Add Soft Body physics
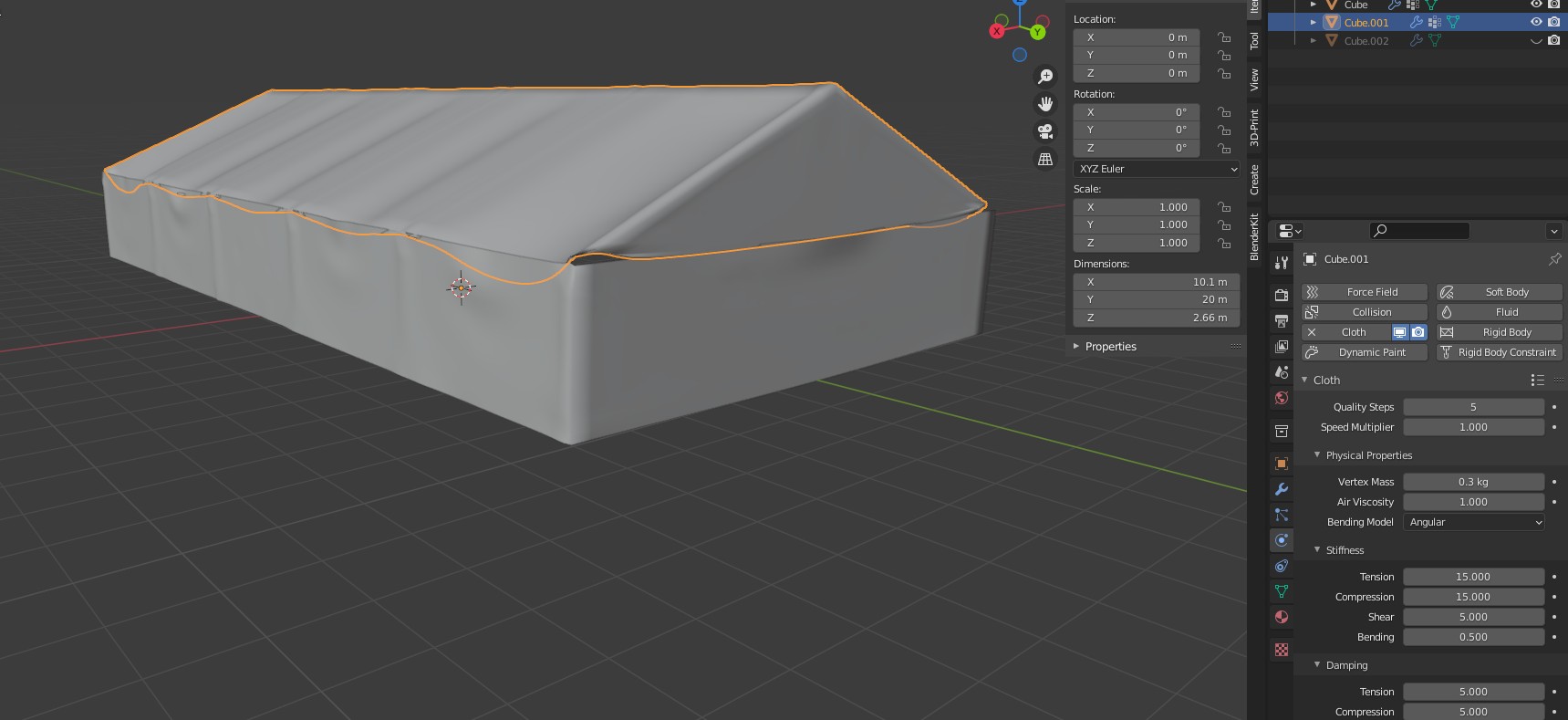Screen dimensions: 1568x720 (x=1500, y=292)
